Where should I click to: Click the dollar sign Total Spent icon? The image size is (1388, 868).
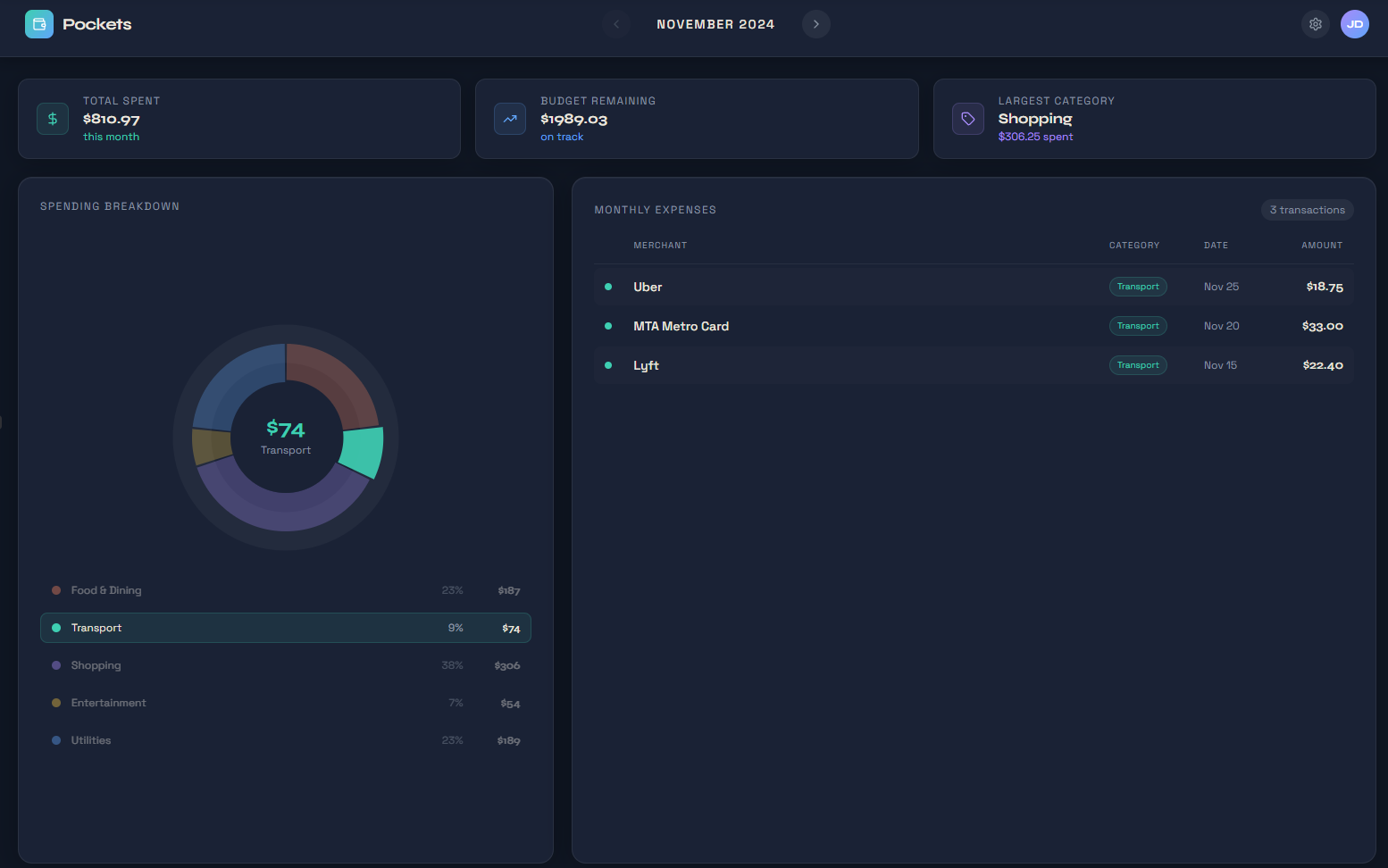click(53, 119)
